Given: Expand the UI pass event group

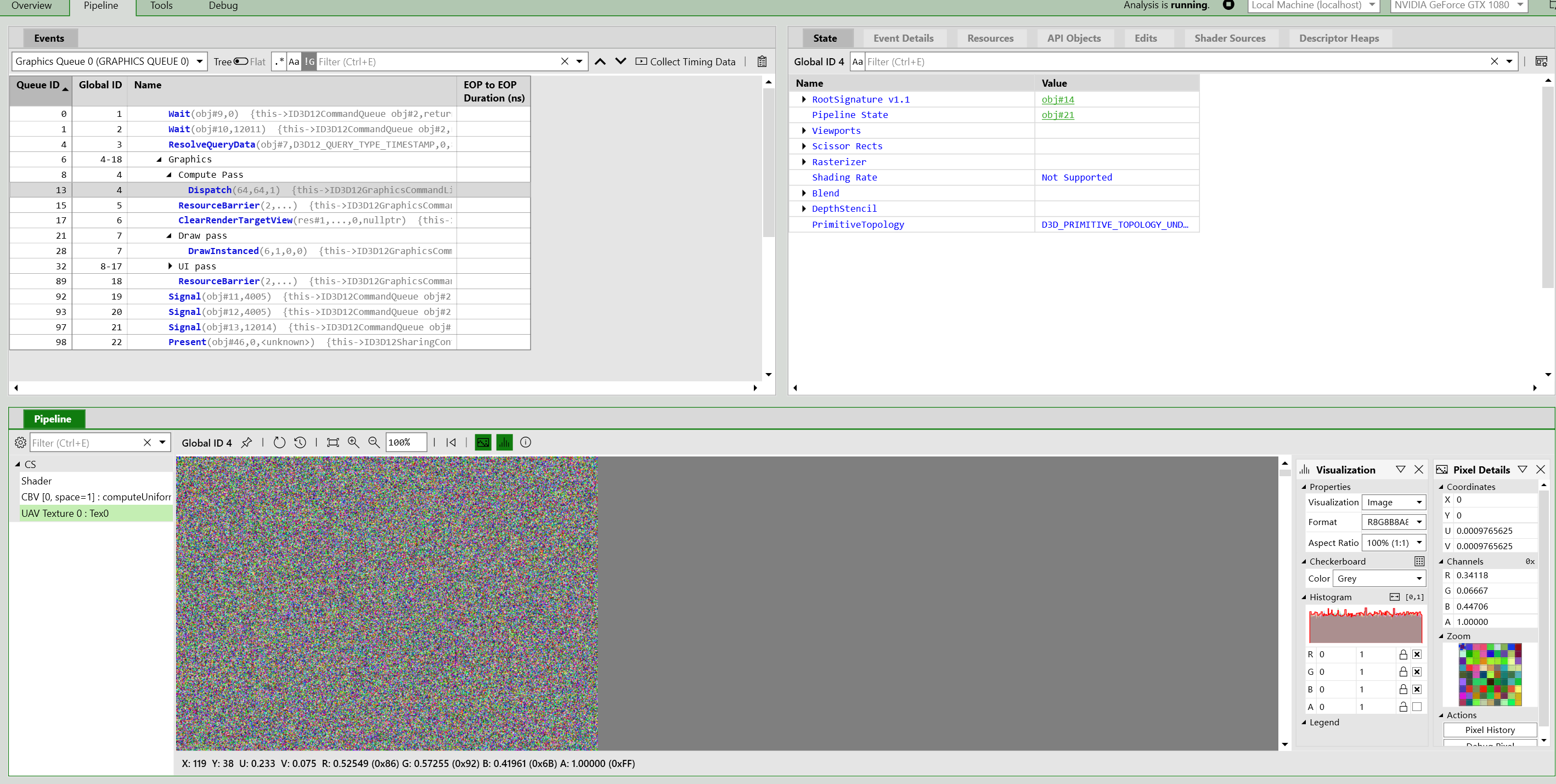Looking at the screenshot, I should 170,266.
